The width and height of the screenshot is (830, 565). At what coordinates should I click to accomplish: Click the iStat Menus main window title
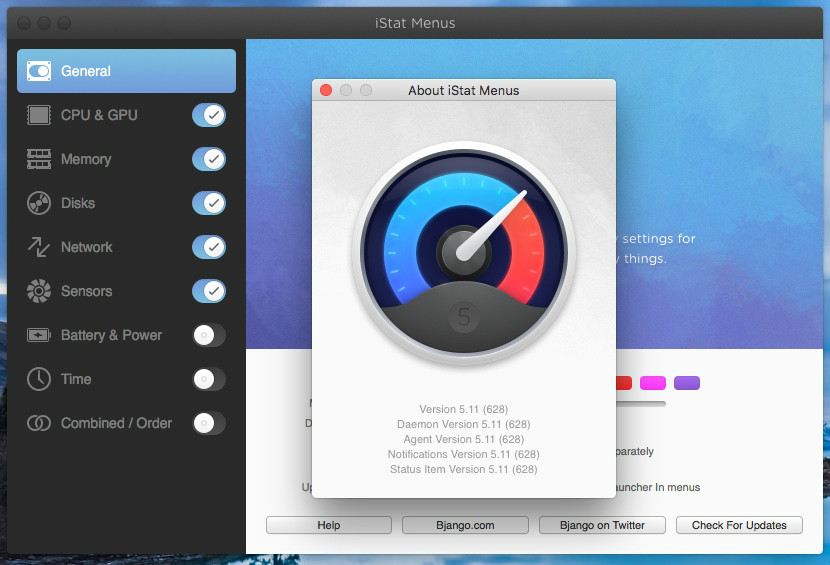(x=415, y=23)
